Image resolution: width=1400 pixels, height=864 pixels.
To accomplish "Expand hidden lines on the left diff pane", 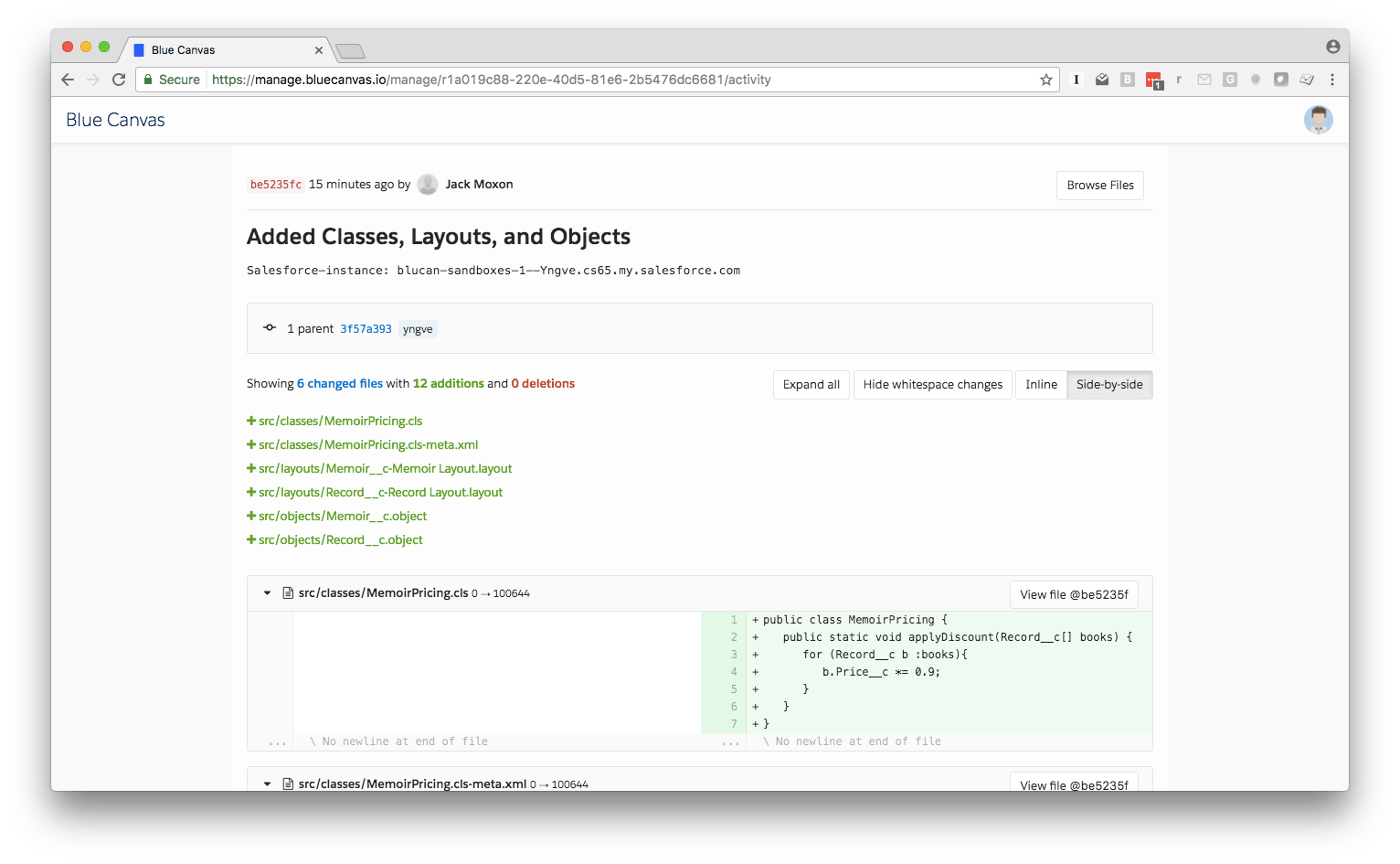I will pyautogui.click(x=277, y=741).
